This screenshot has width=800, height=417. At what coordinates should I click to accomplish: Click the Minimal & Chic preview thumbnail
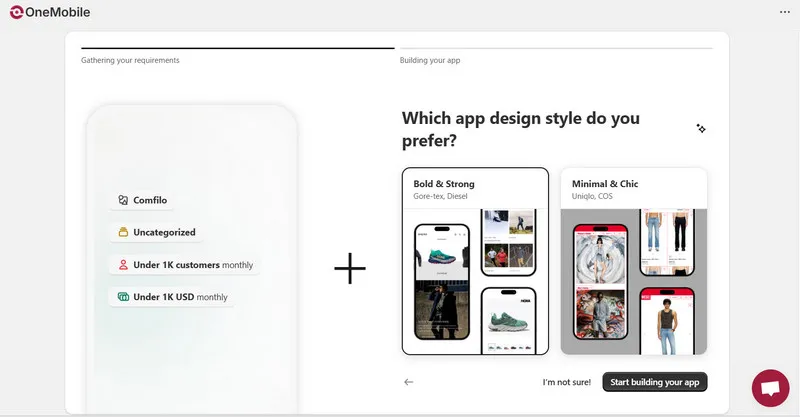coord(634,282)
